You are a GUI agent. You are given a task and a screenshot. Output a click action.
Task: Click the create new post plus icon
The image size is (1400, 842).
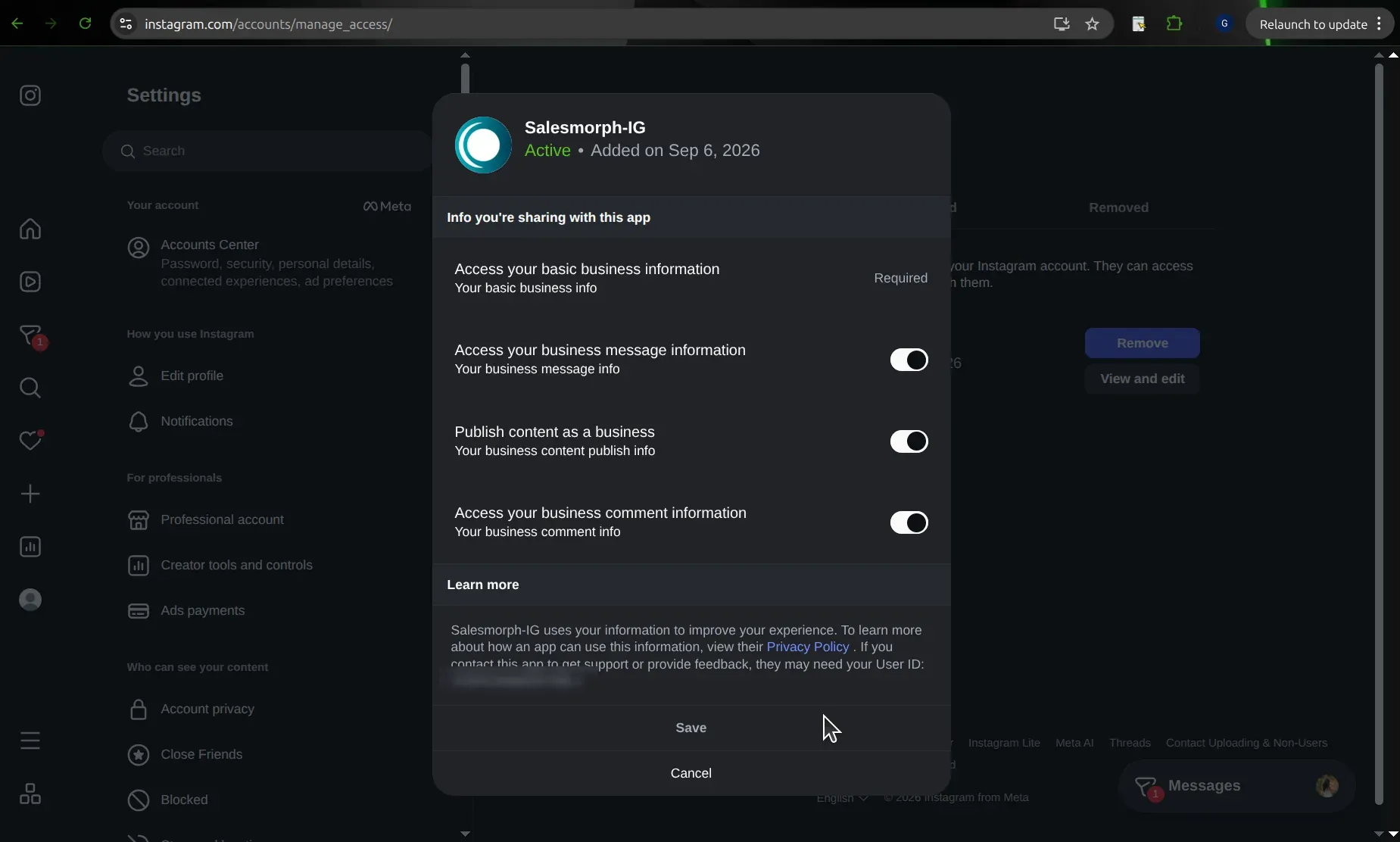[x=30, y=494]
